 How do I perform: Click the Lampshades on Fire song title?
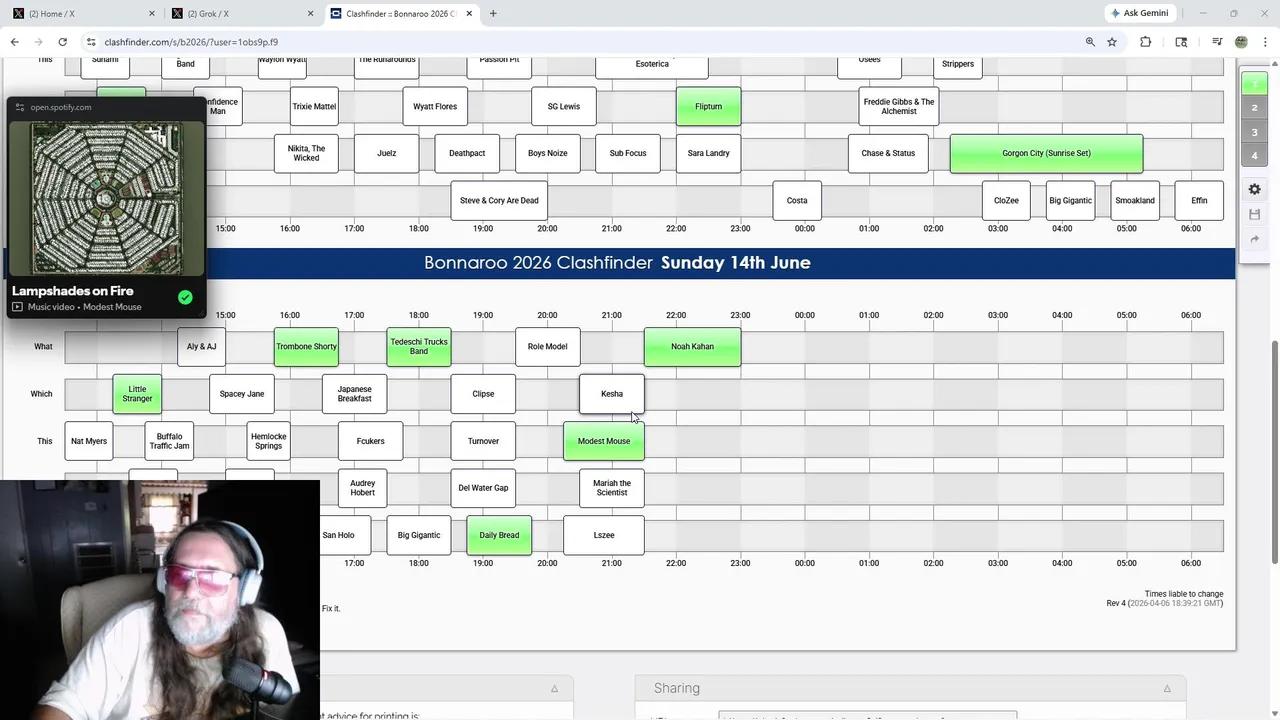[x=73, y=291]
